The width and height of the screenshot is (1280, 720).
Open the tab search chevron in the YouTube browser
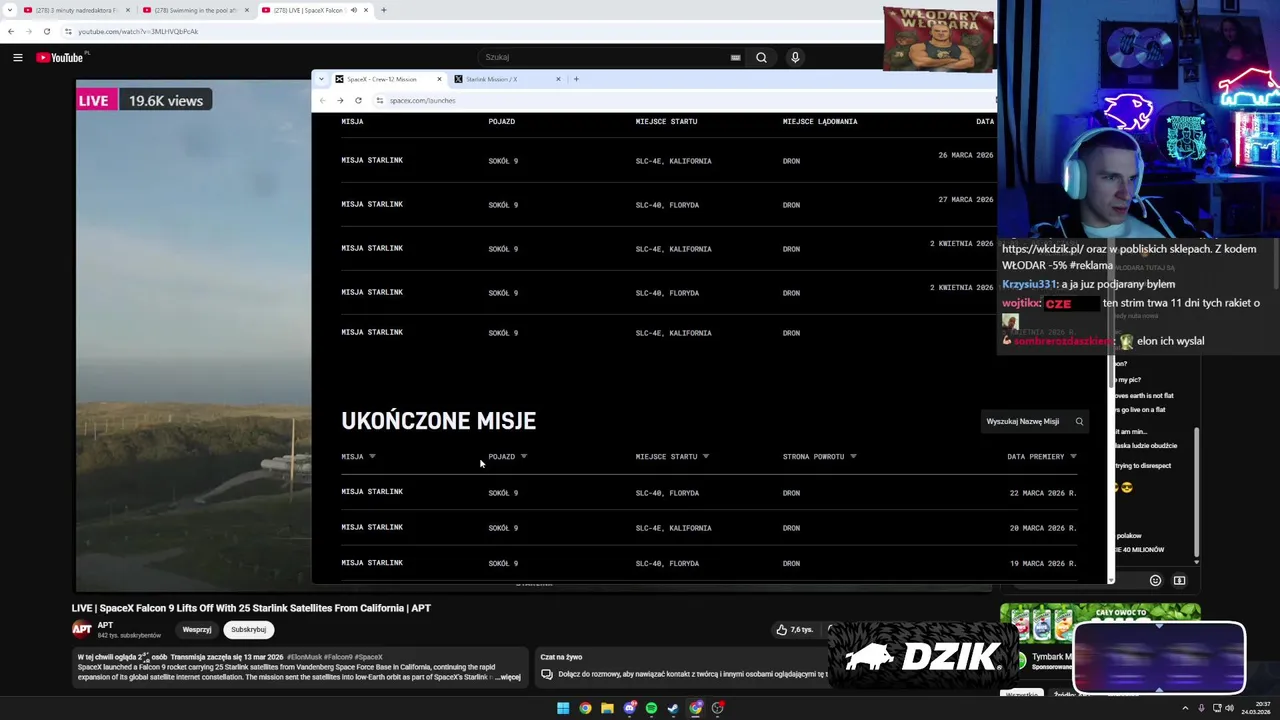(x=10, y=10)
